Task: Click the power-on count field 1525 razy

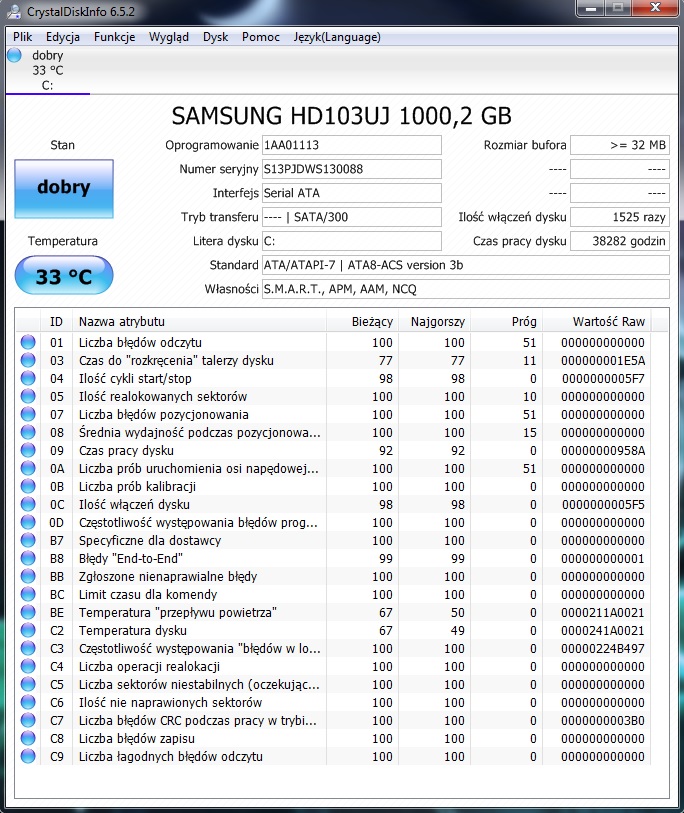Action: click(620, 217)
